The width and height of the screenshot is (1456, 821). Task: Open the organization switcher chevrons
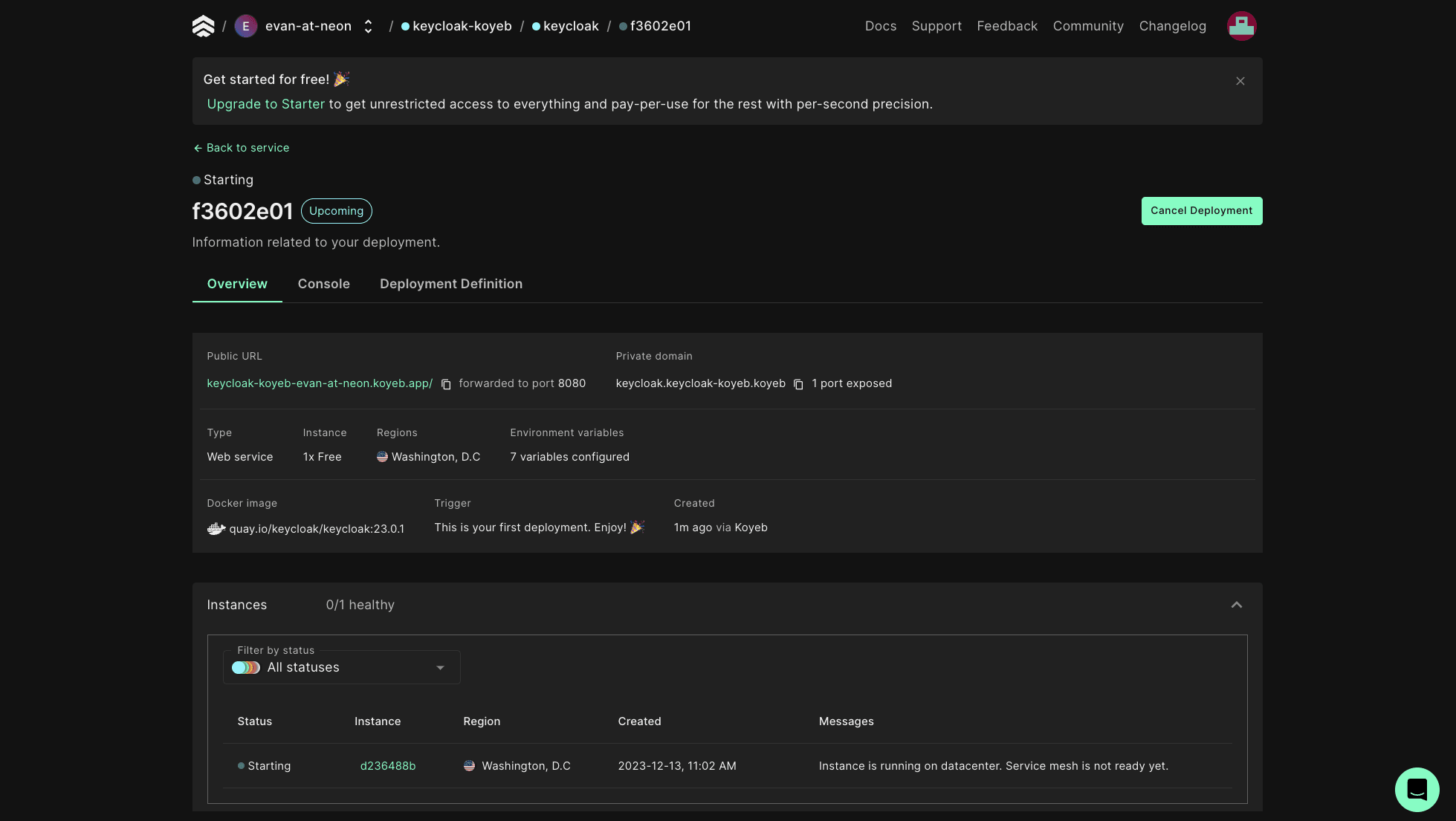pos(368,26)
